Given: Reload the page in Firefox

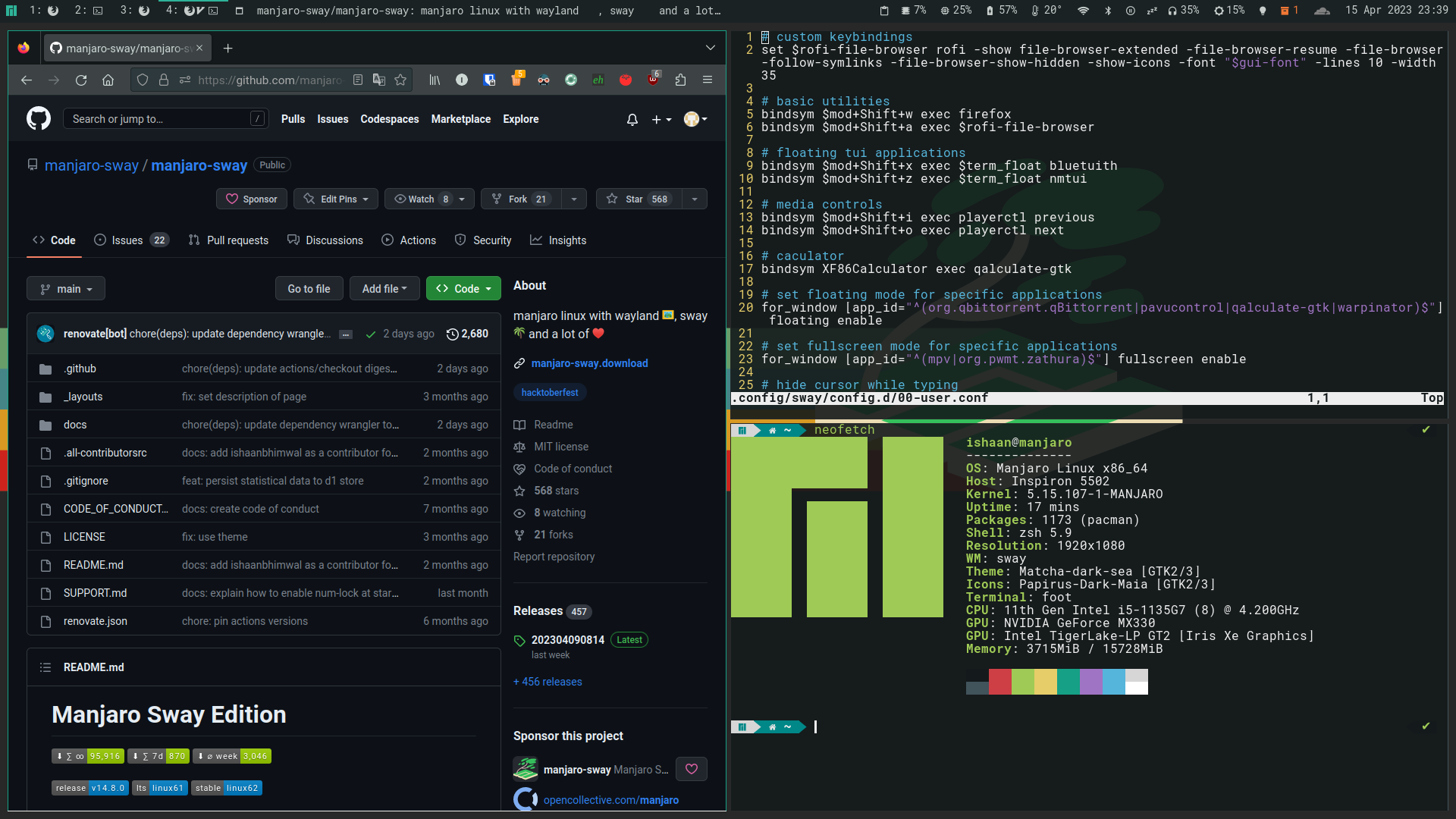Looking at the screenshot, I should click(81, 80).
